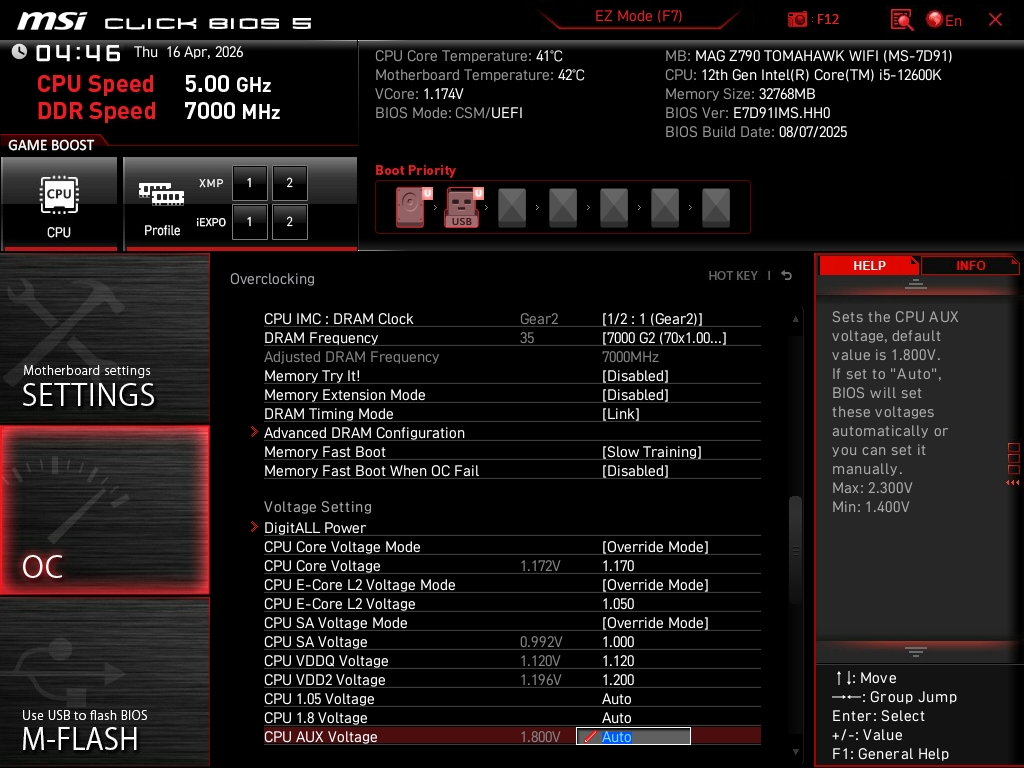Screen dimensions: 1024x768
Task: Switch to EZ Mode (F7)
Action: tap(638, 16)
